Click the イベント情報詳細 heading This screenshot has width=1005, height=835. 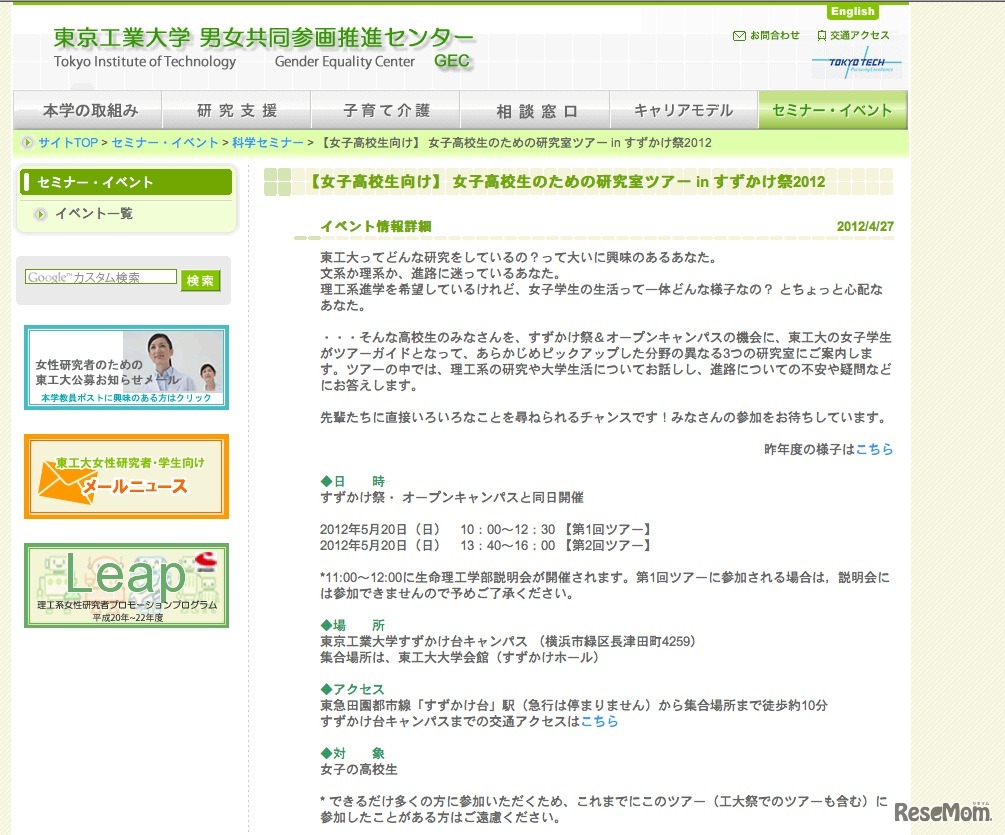[376, 226]
